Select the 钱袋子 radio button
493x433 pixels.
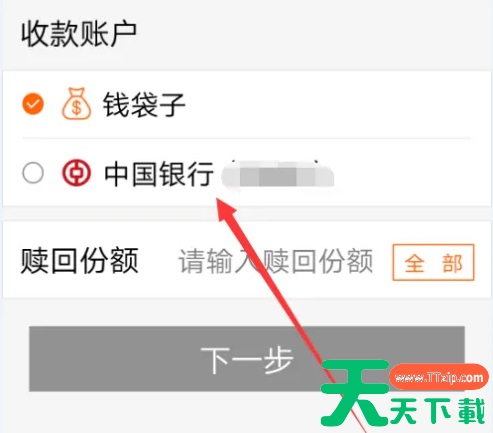click(x=33, y=104)
